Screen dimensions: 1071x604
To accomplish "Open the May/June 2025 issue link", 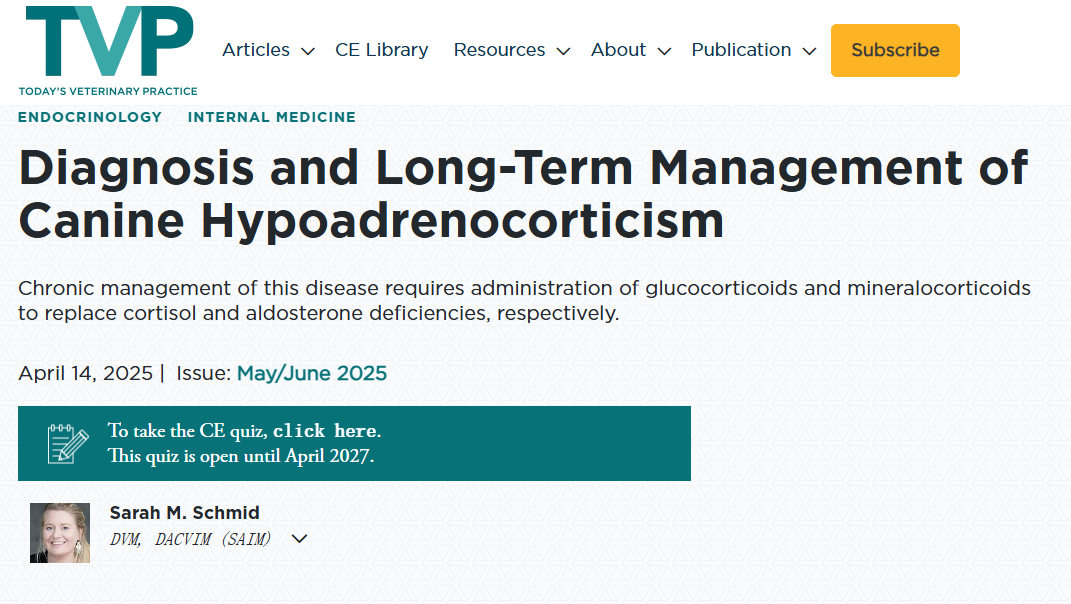I will (x=311, y=374).
